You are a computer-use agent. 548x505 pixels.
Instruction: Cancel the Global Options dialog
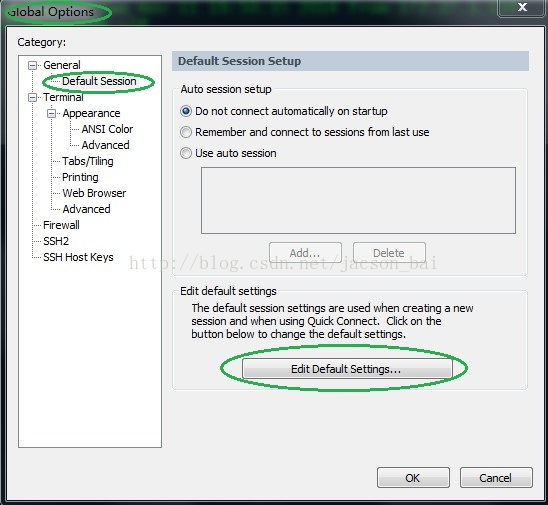pyautogui.click(x=496, y=477)
